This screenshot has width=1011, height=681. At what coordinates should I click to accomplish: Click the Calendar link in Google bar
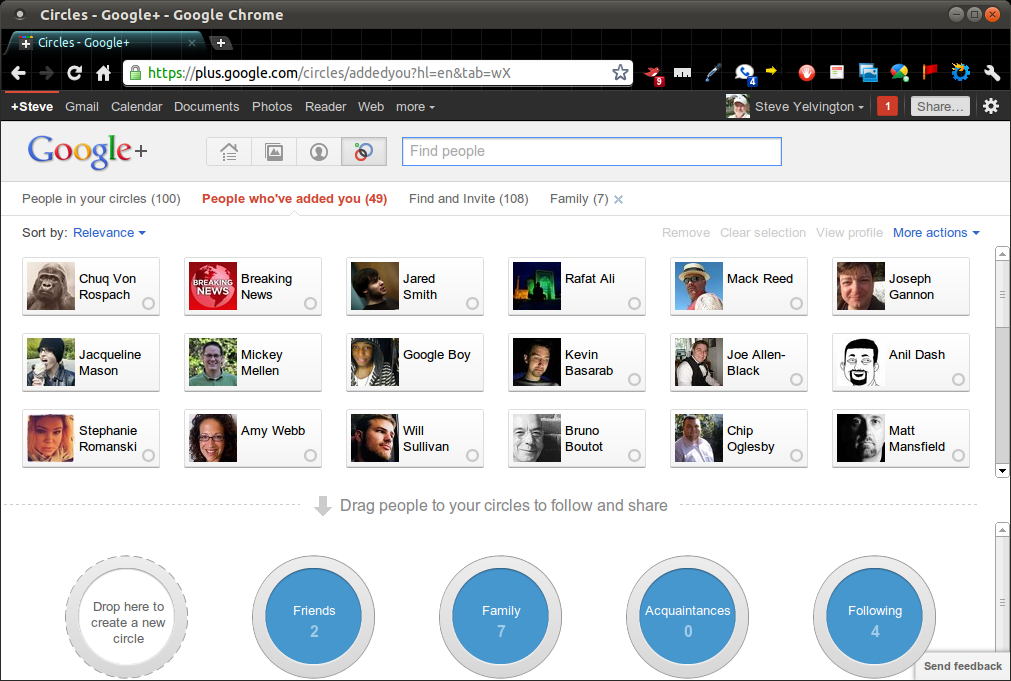[x=137, y=107]
